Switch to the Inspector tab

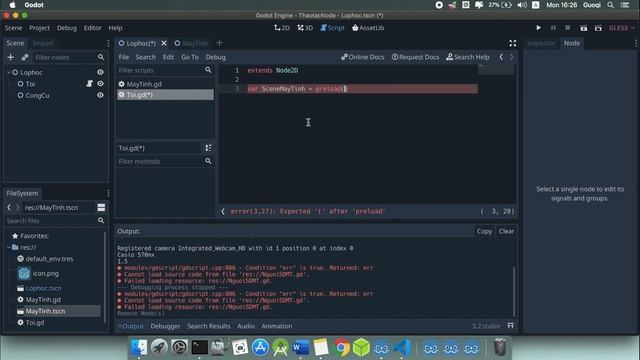click(x=541, y=43)
